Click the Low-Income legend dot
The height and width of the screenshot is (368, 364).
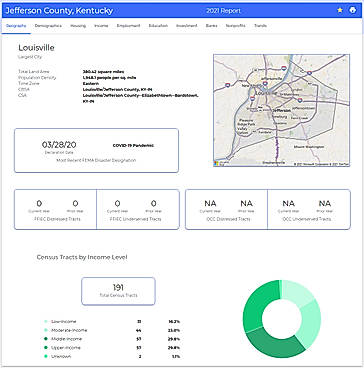point(46,322)
